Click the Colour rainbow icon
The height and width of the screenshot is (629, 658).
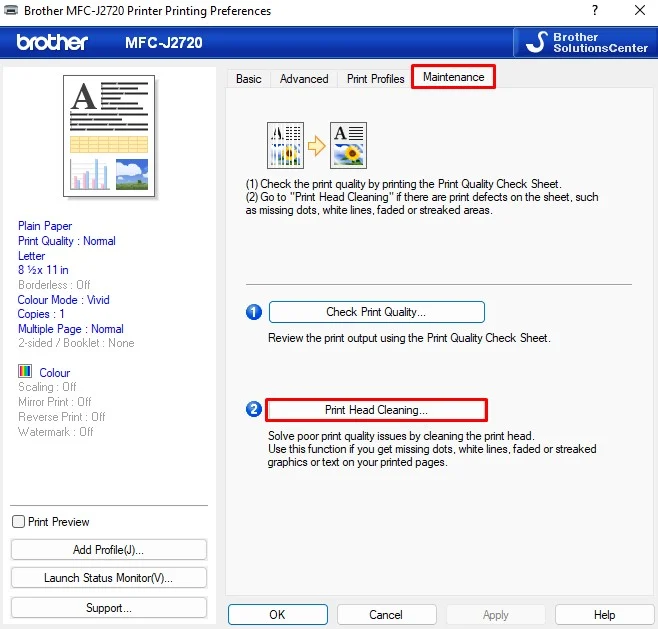25,371
